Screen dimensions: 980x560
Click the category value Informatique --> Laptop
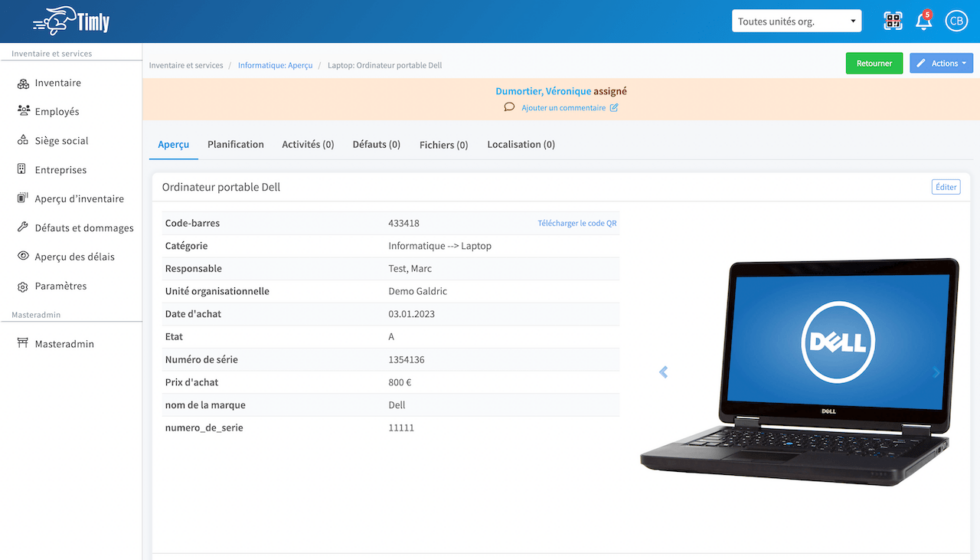[439, 246]
